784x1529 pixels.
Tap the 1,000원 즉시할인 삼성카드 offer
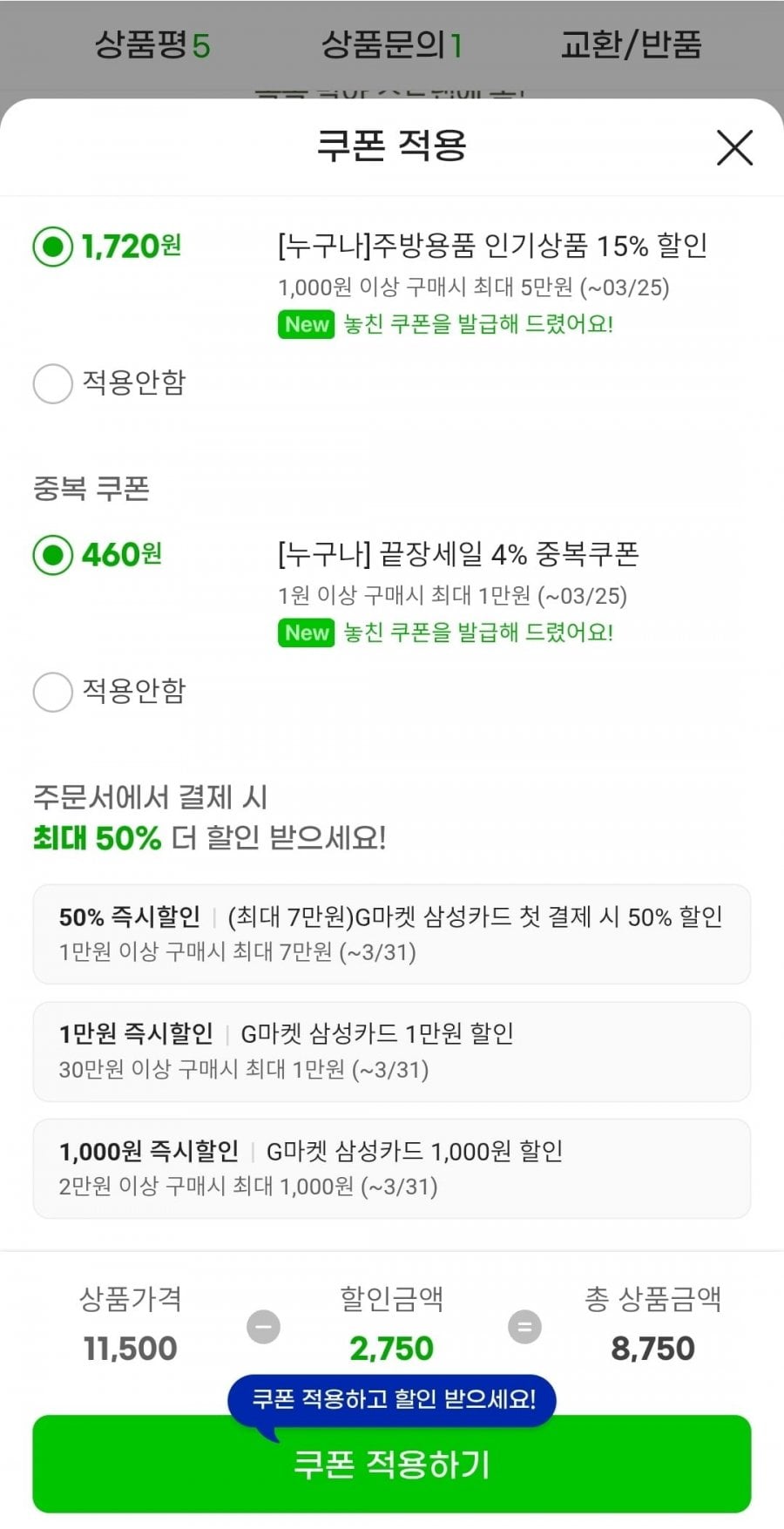(x=391, y=1168)
